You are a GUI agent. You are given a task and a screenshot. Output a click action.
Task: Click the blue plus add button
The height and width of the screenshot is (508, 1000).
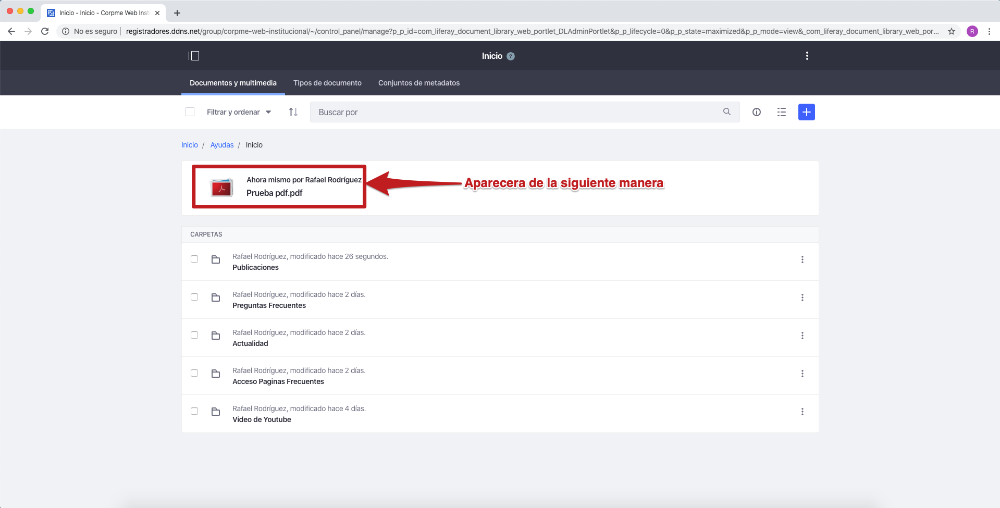806,112
